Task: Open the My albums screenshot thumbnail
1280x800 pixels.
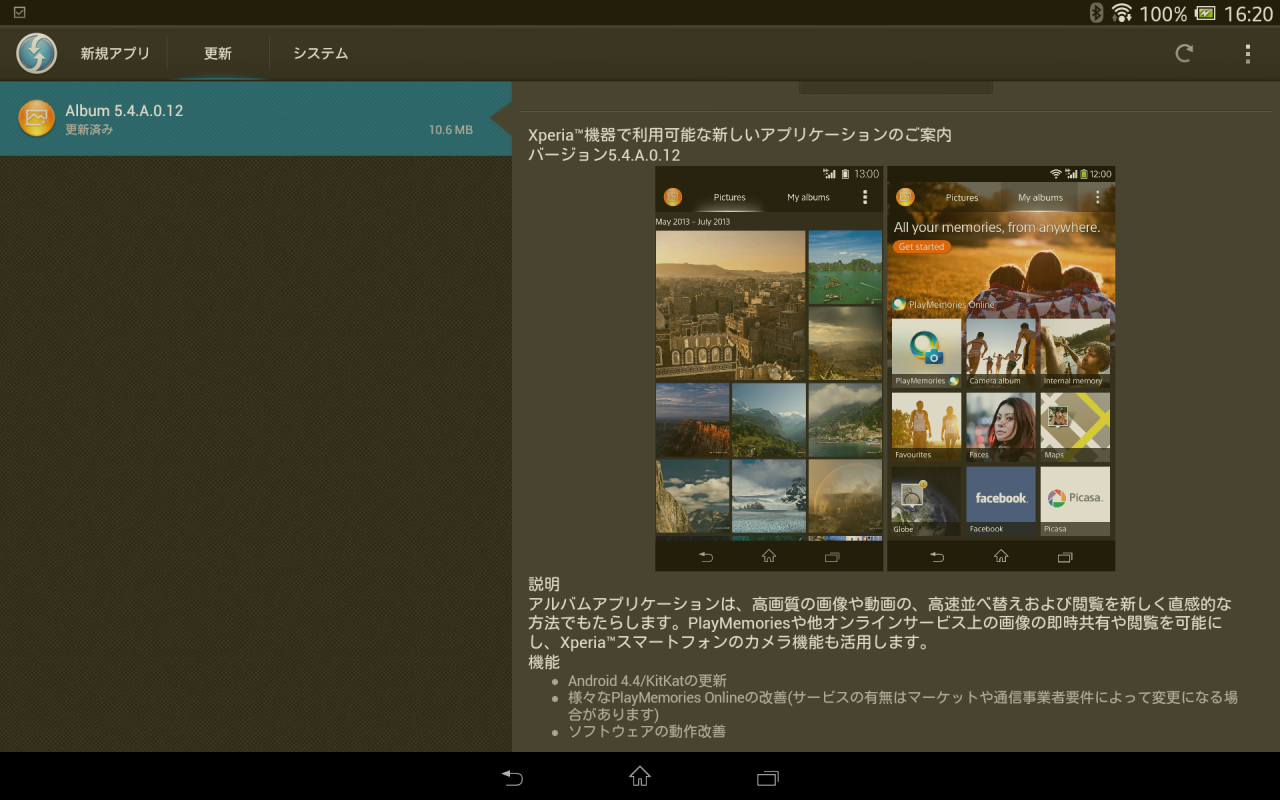Action: tap(1001, 368)
